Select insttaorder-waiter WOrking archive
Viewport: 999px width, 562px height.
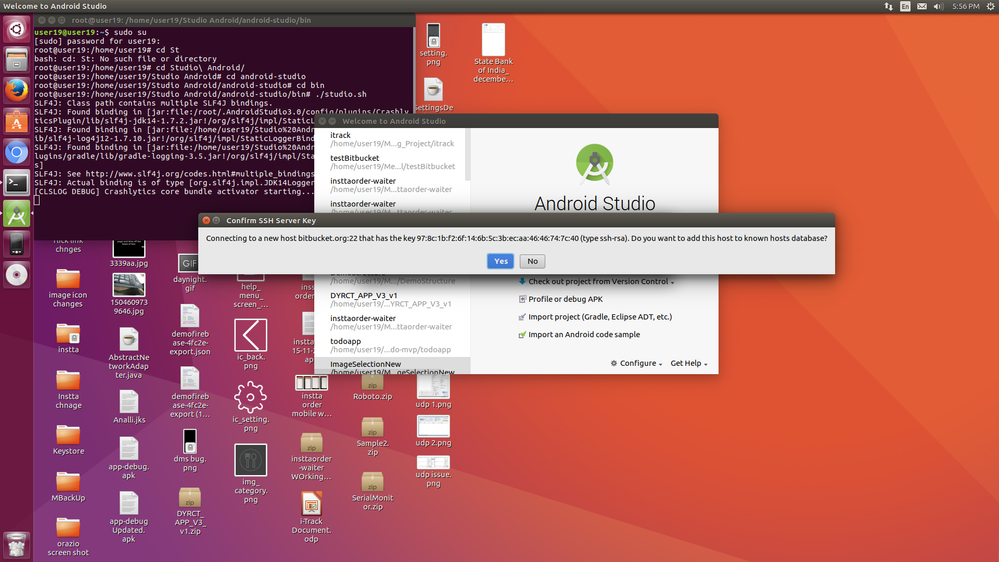pyautogui.click(x=312, y=457)
